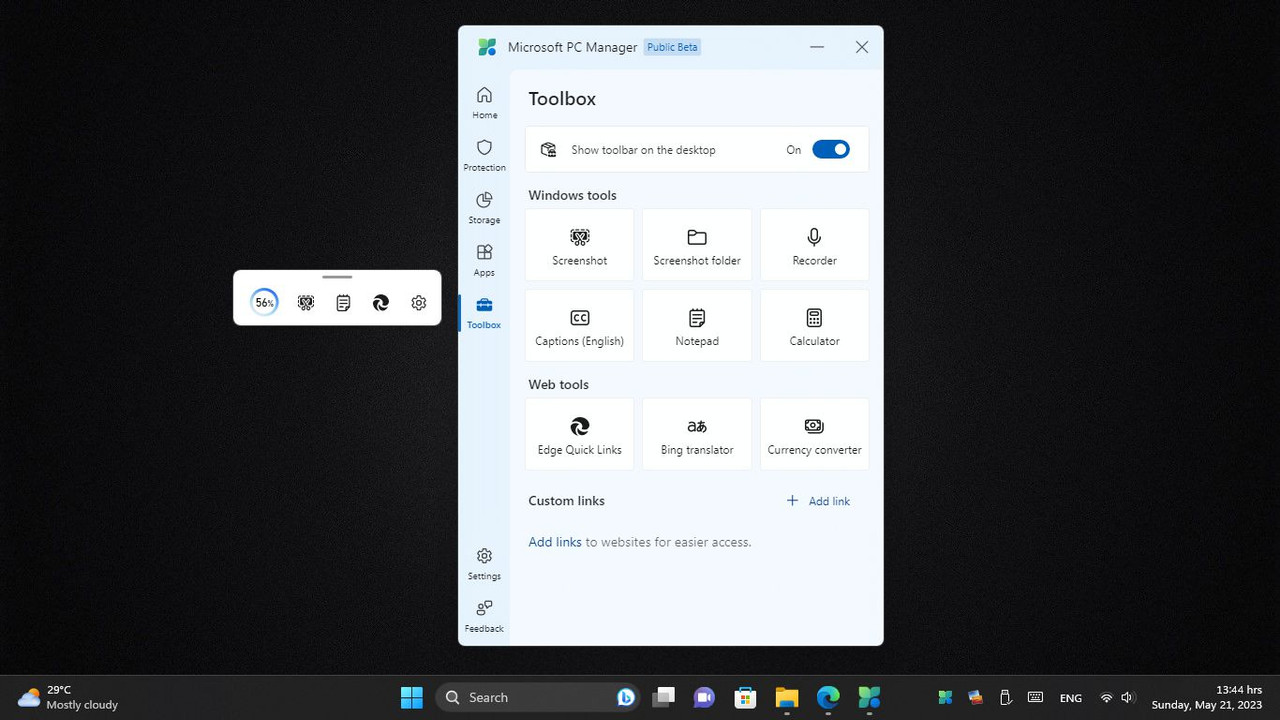Launch the Currency converter
Image resolution: width=1280 pixels, height=720 pixels.
(813, 433)
